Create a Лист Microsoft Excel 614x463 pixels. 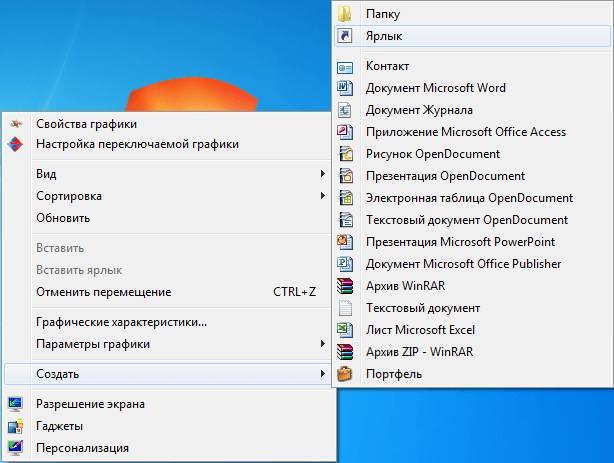473,330
